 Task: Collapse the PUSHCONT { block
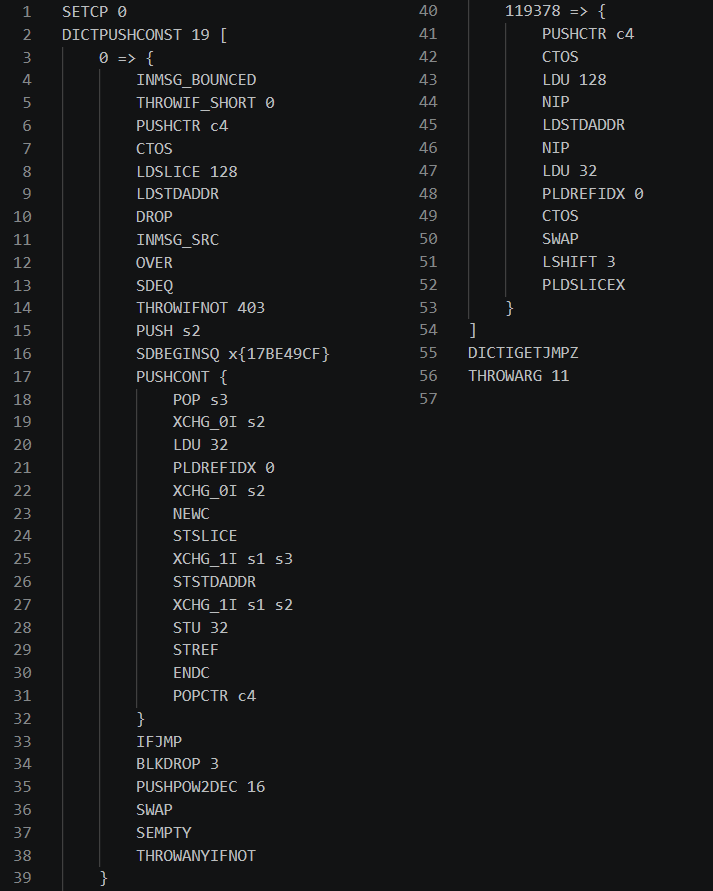coord(182,377)
